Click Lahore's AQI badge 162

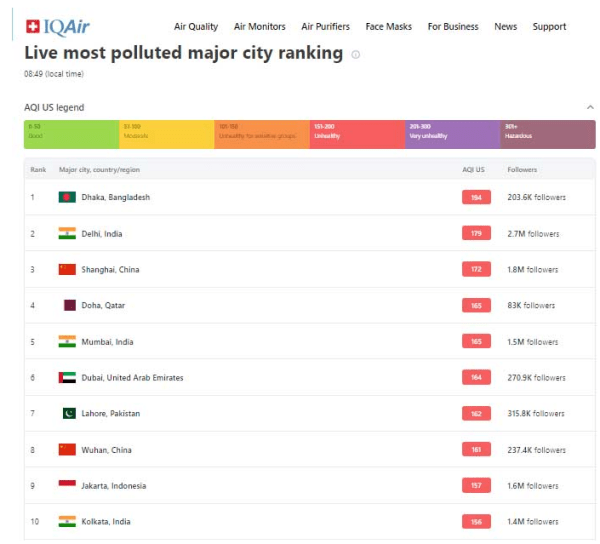coord(476,414)
